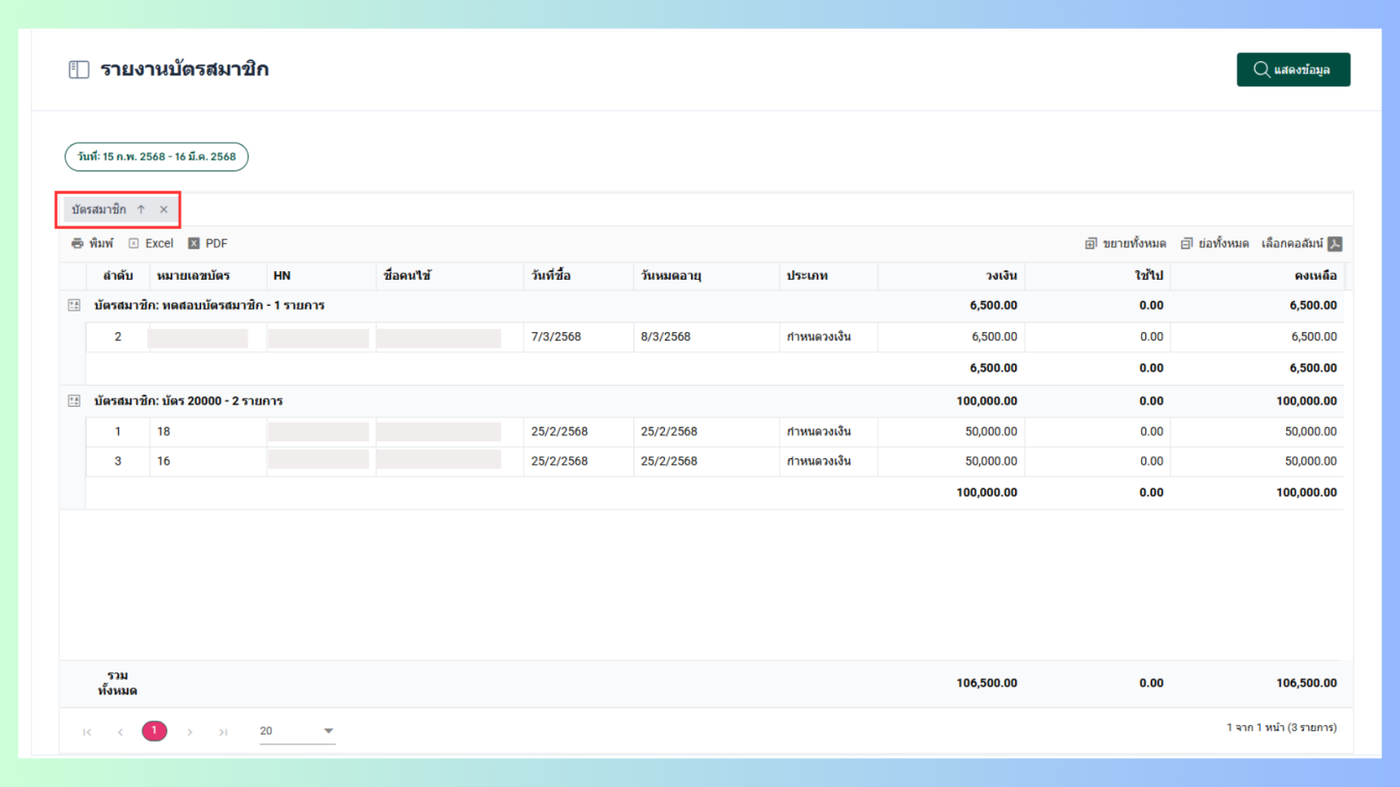Click sequence number 2 cell
The image size is (1400, 787).
pyautogui.click(x=118, y=337)
